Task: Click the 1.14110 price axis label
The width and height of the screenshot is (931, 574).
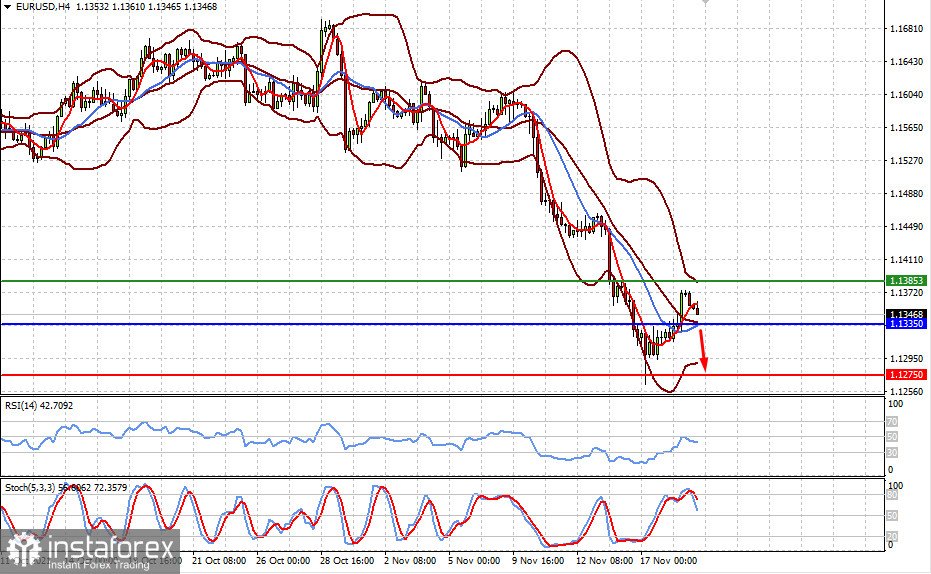Action: pyautogui.click(x=907, y=260)
